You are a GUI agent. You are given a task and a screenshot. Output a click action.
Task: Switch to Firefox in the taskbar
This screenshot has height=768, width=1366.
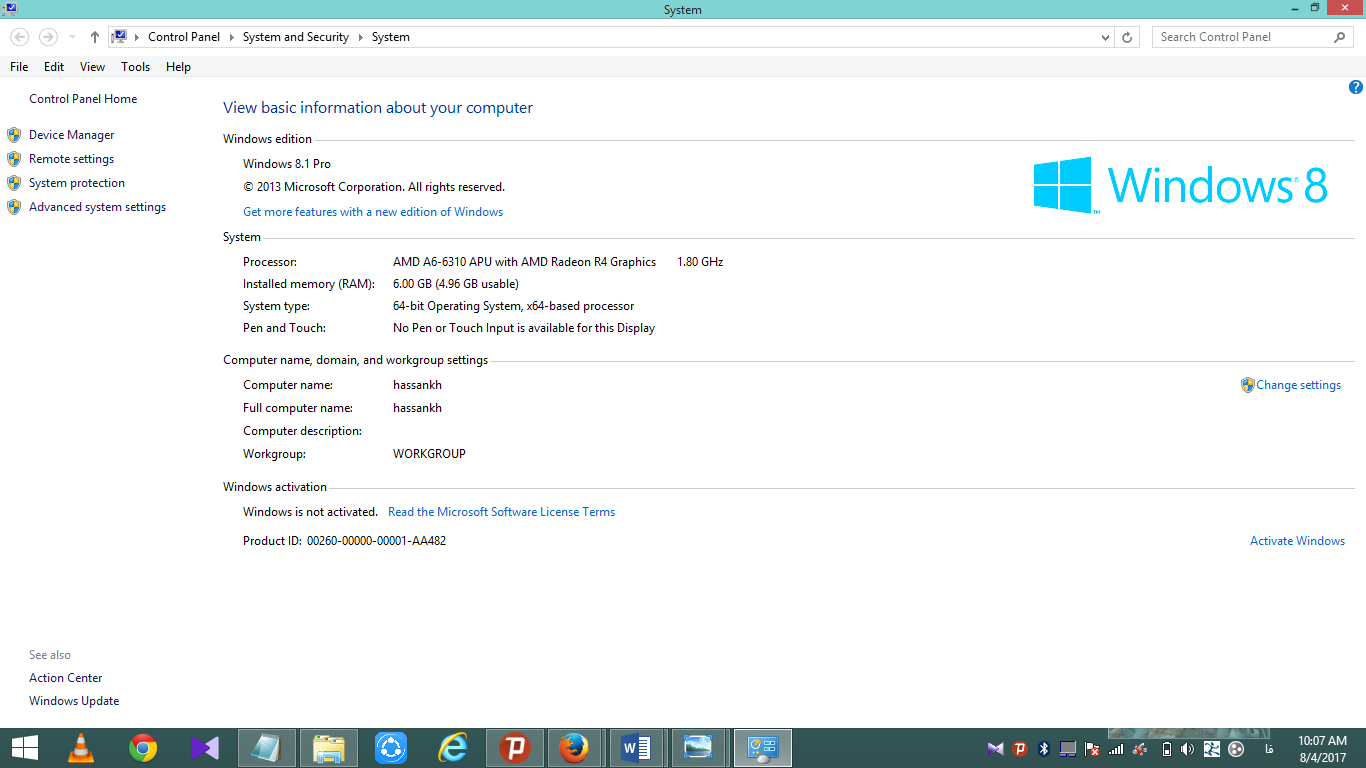click(x=573, y=748)
